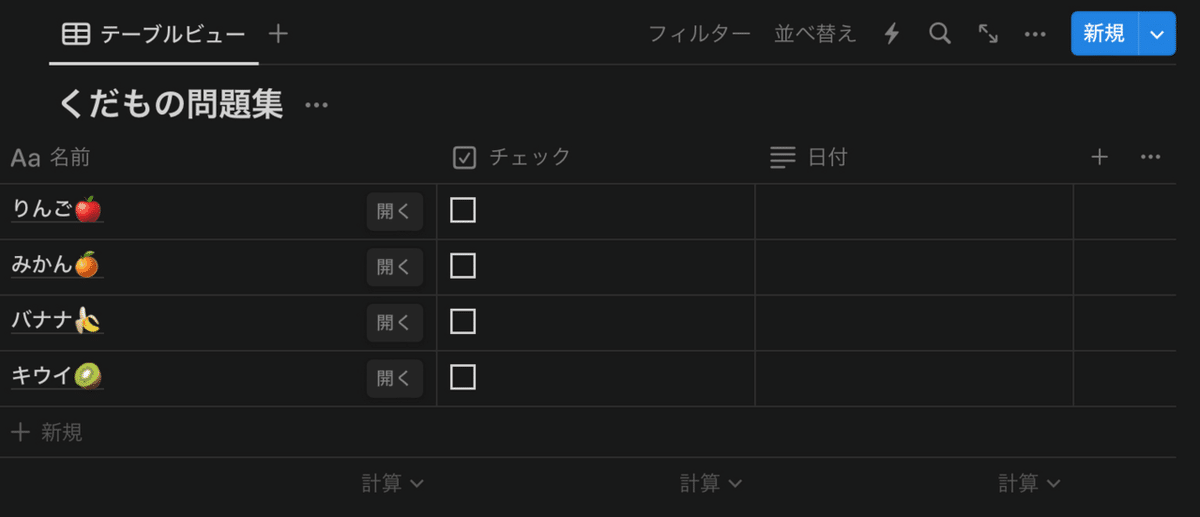Viewport: 1200px width, 517px height.
Task: Open the three-dot menu beside くだもの問題集 title
Action: tap(316, 105)
